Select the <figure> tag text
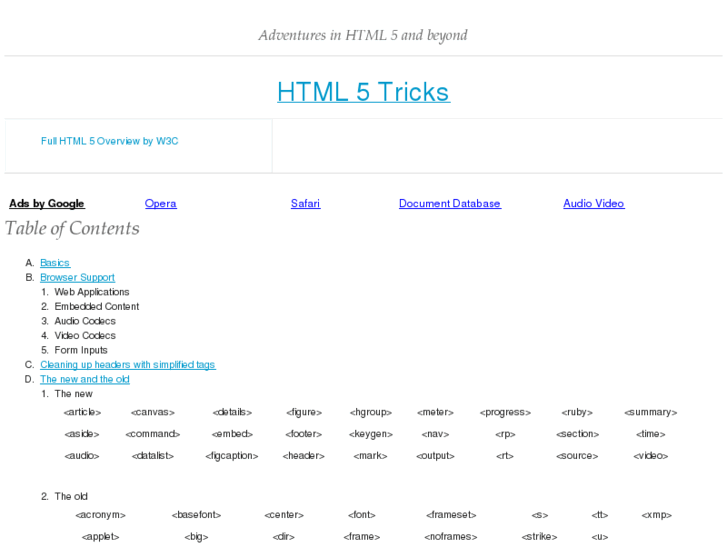Screen dimensions: 727x545 (304, 412)
